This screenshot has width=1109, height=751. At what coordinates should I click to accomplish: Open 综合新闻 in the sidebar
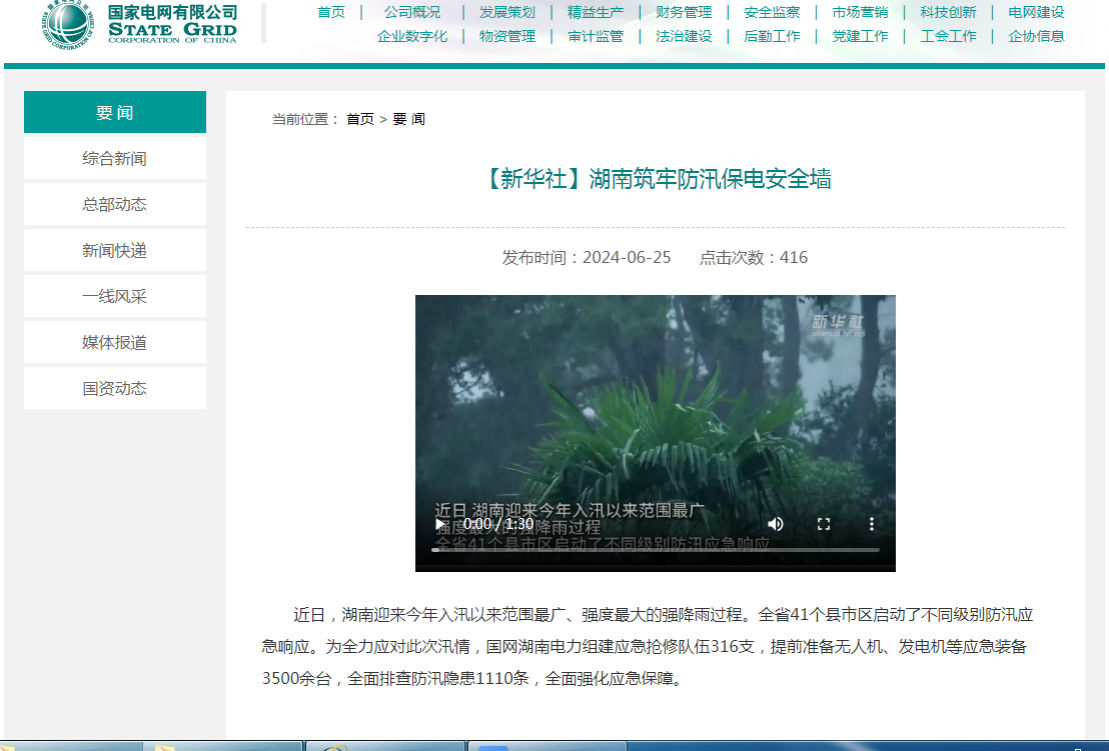(115, 158)
